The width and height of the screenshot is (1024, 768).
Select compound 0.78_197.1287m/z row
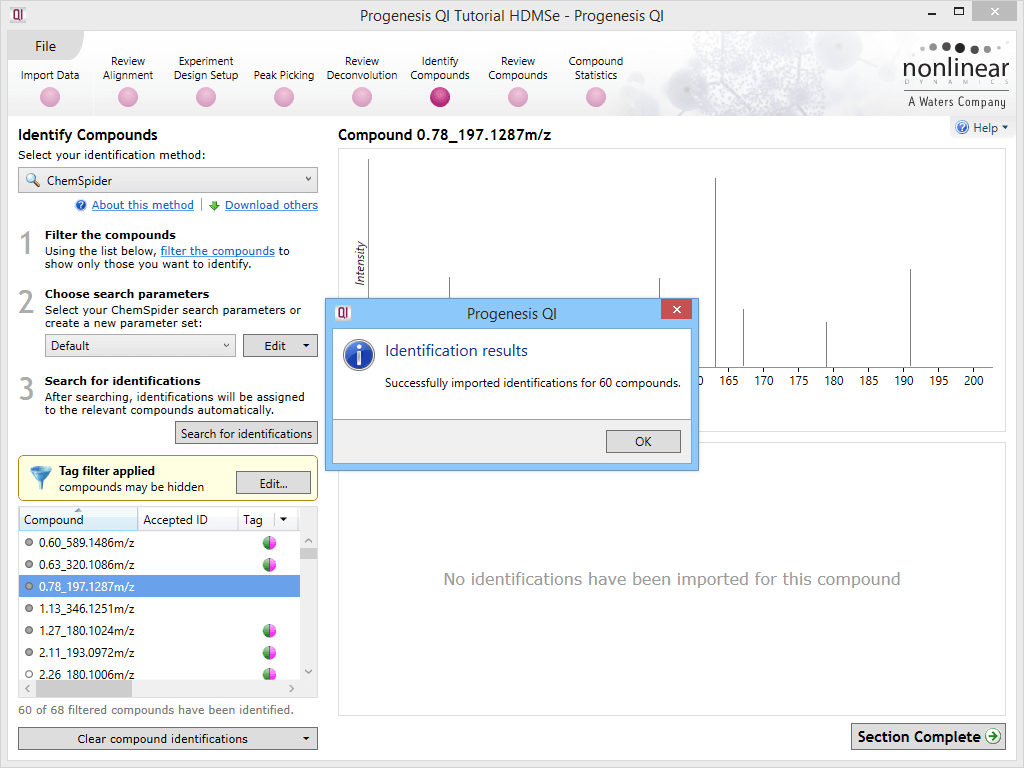tap(159, 586)
